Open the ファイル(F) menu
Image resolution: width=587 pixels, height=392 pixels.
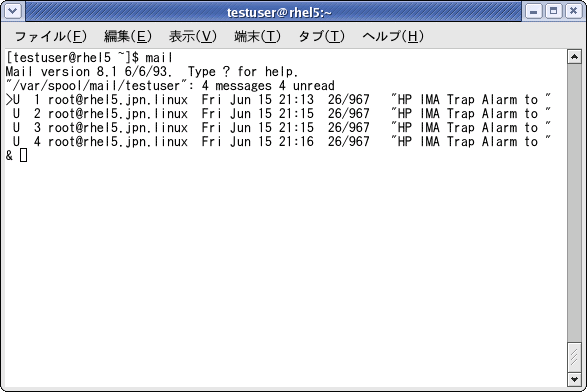pyautogui.click(x=51, y=36)
